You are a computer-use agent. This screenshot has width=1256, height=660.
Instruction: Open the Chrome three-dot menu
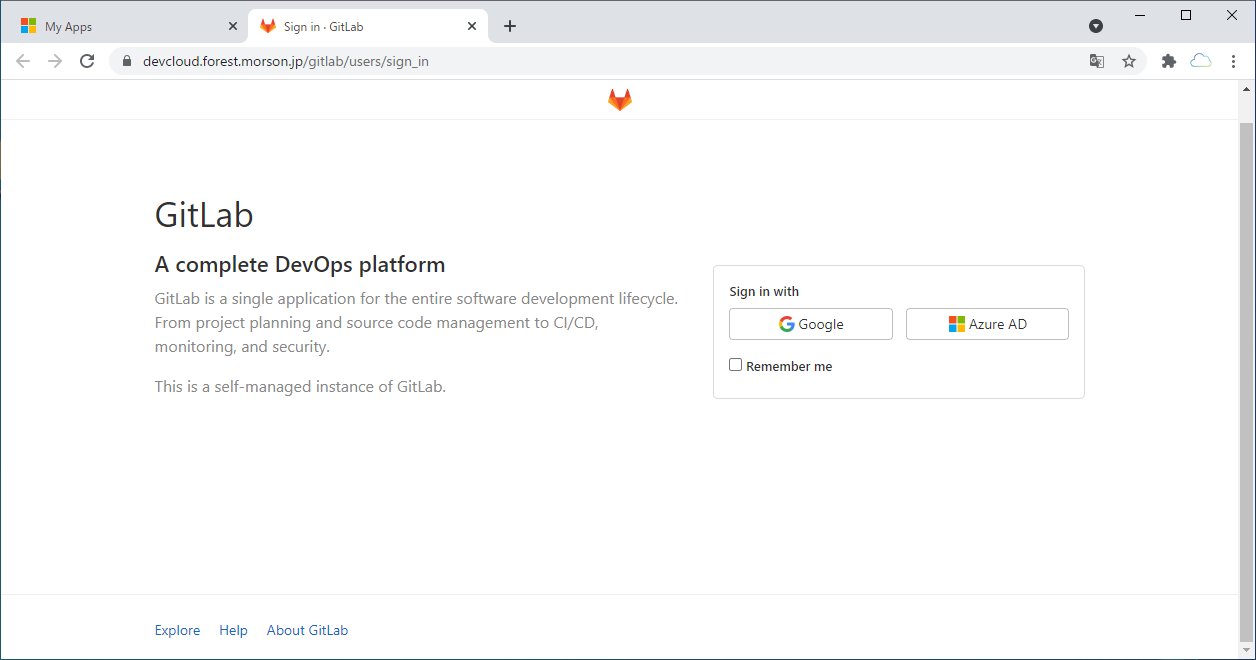pos(1234,61)
